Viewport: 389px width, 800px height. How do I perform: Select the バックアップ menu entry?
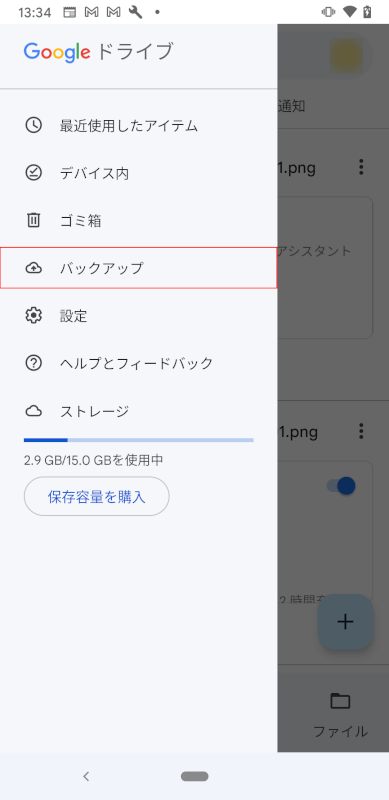click(138, 268)
